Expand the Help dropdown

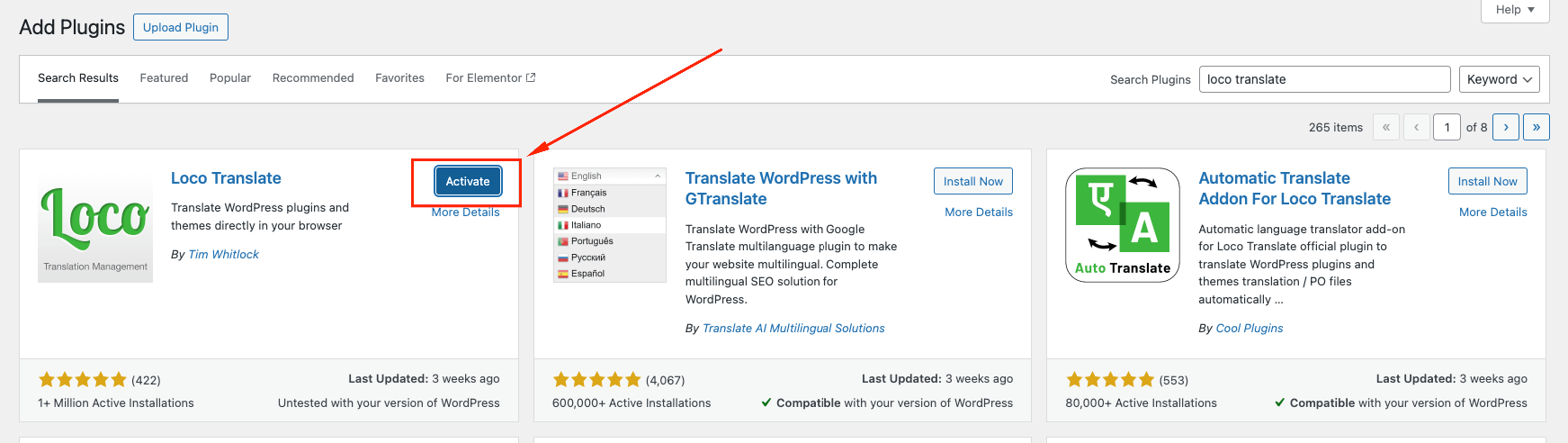[1515, 10]
